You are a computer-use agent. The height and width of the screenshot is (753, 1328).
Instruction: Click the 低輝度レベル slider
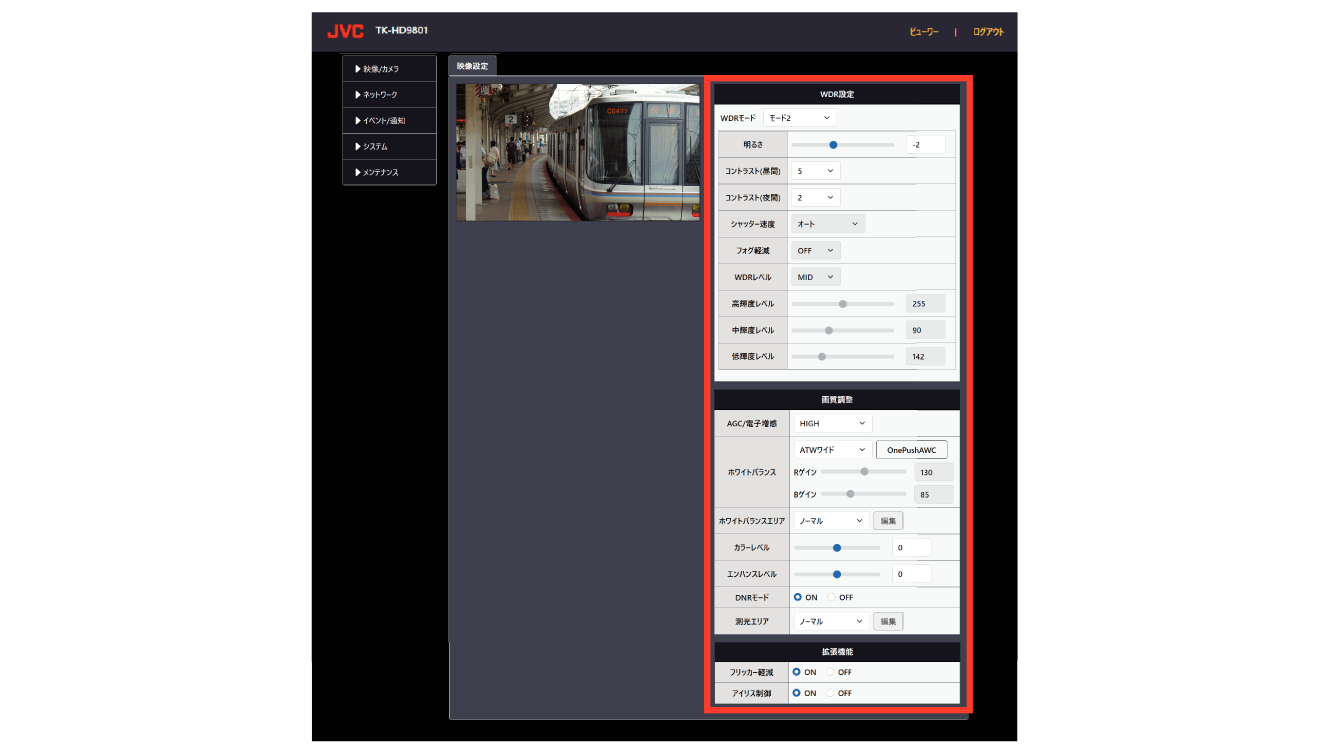click(843, 356)
